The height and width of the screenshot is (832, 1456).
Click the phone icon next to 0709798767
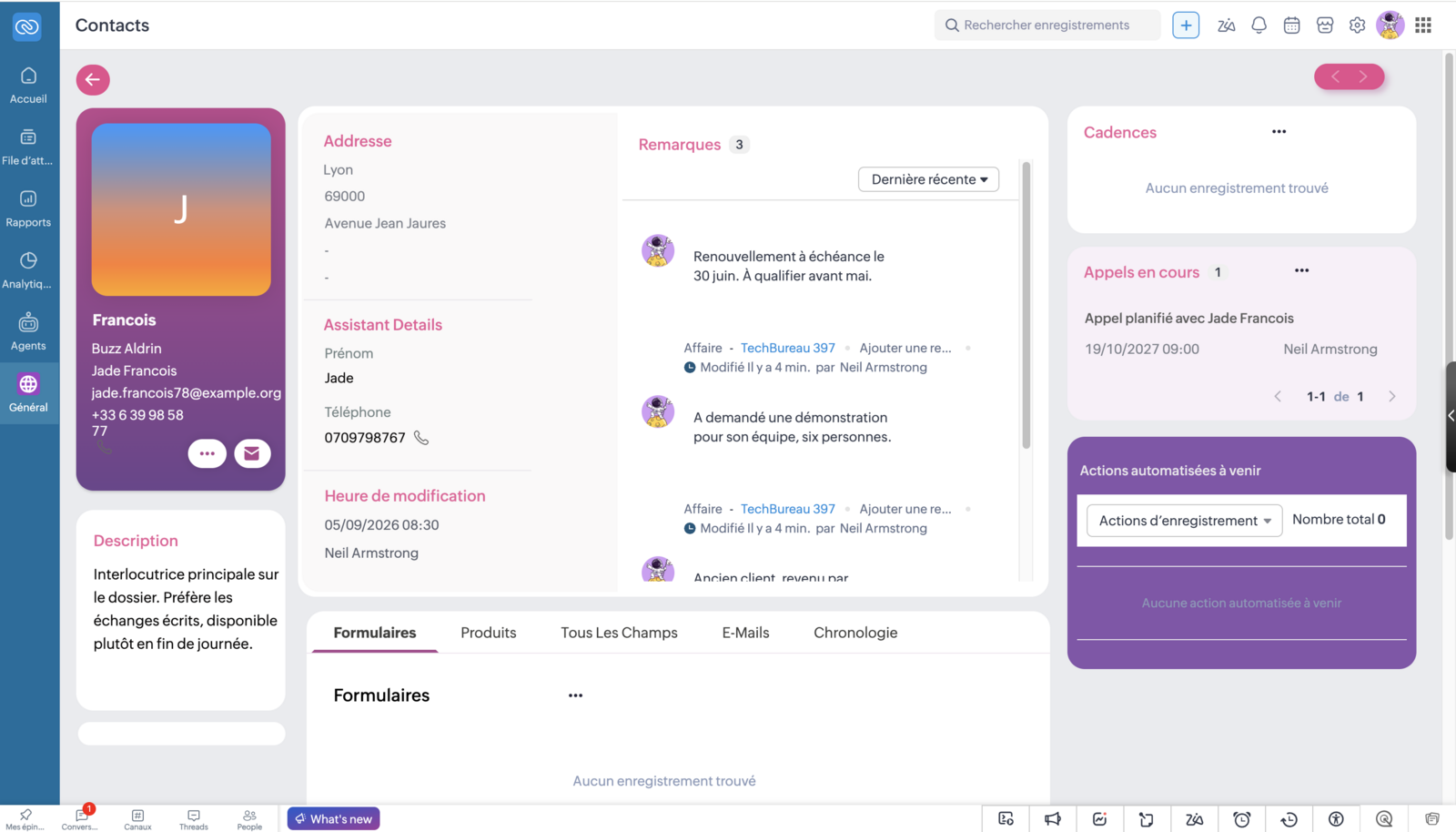point(421,438)
